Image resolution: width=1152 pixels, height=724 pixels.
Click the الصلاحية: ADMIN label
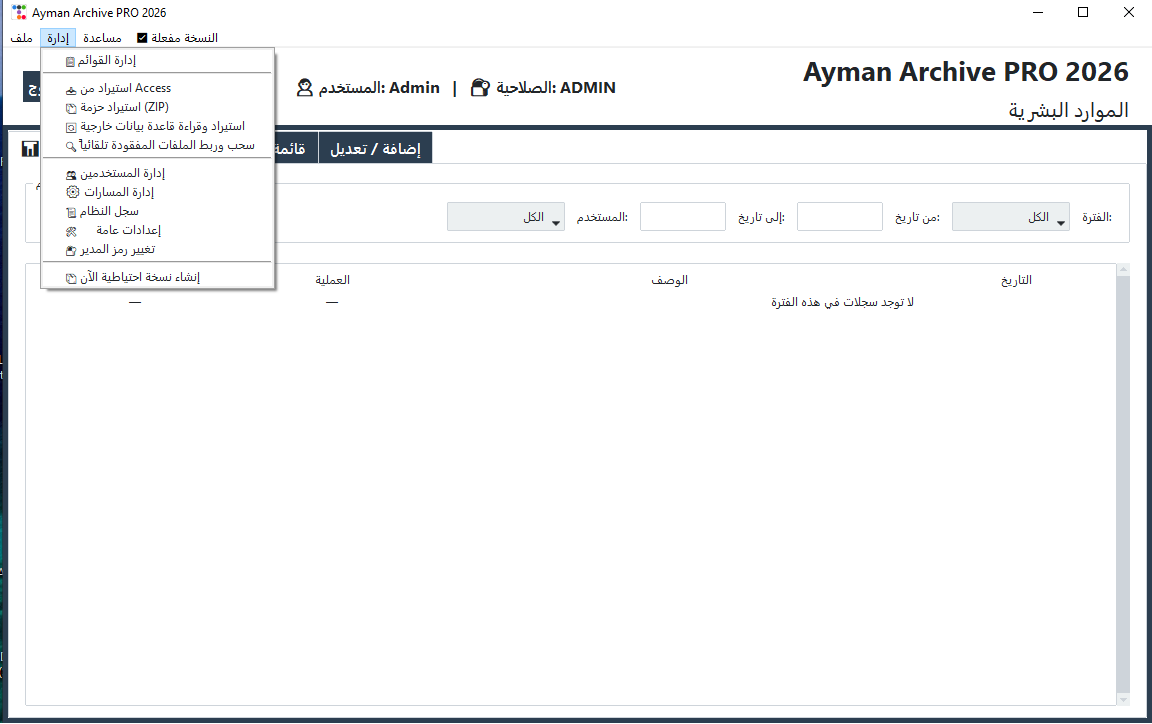point(556,88)
